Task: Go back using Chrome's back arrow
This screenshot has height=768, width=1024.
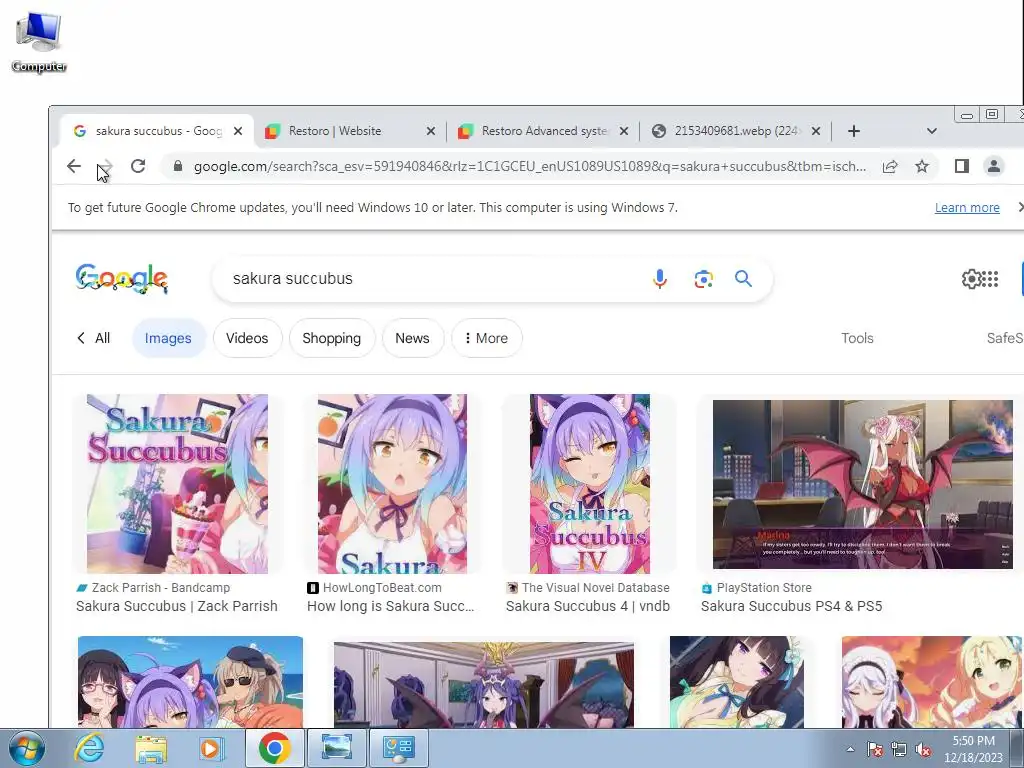Action: tap(74, 166)
